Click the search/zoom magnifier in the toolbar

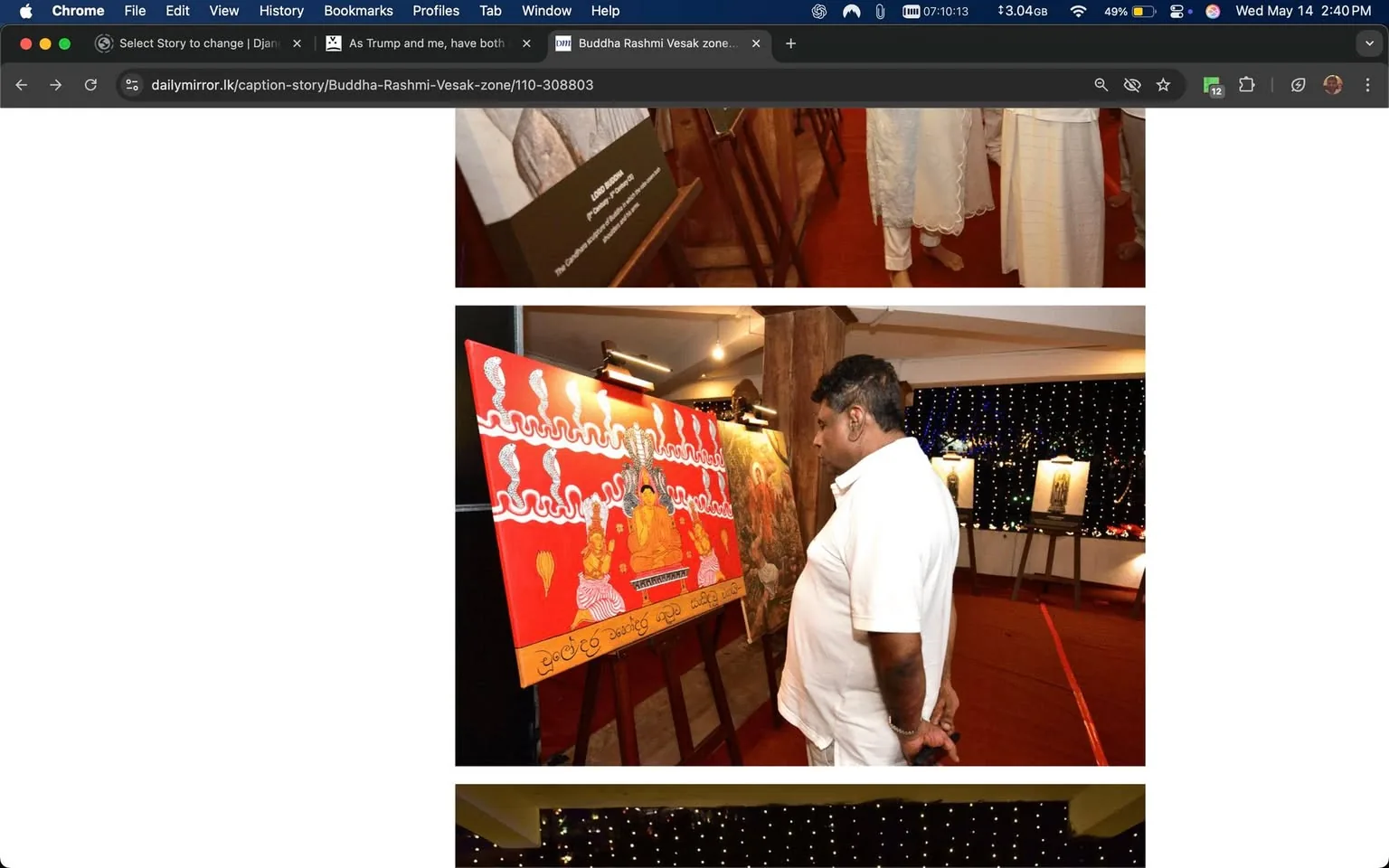click(x=1101, y=84)
